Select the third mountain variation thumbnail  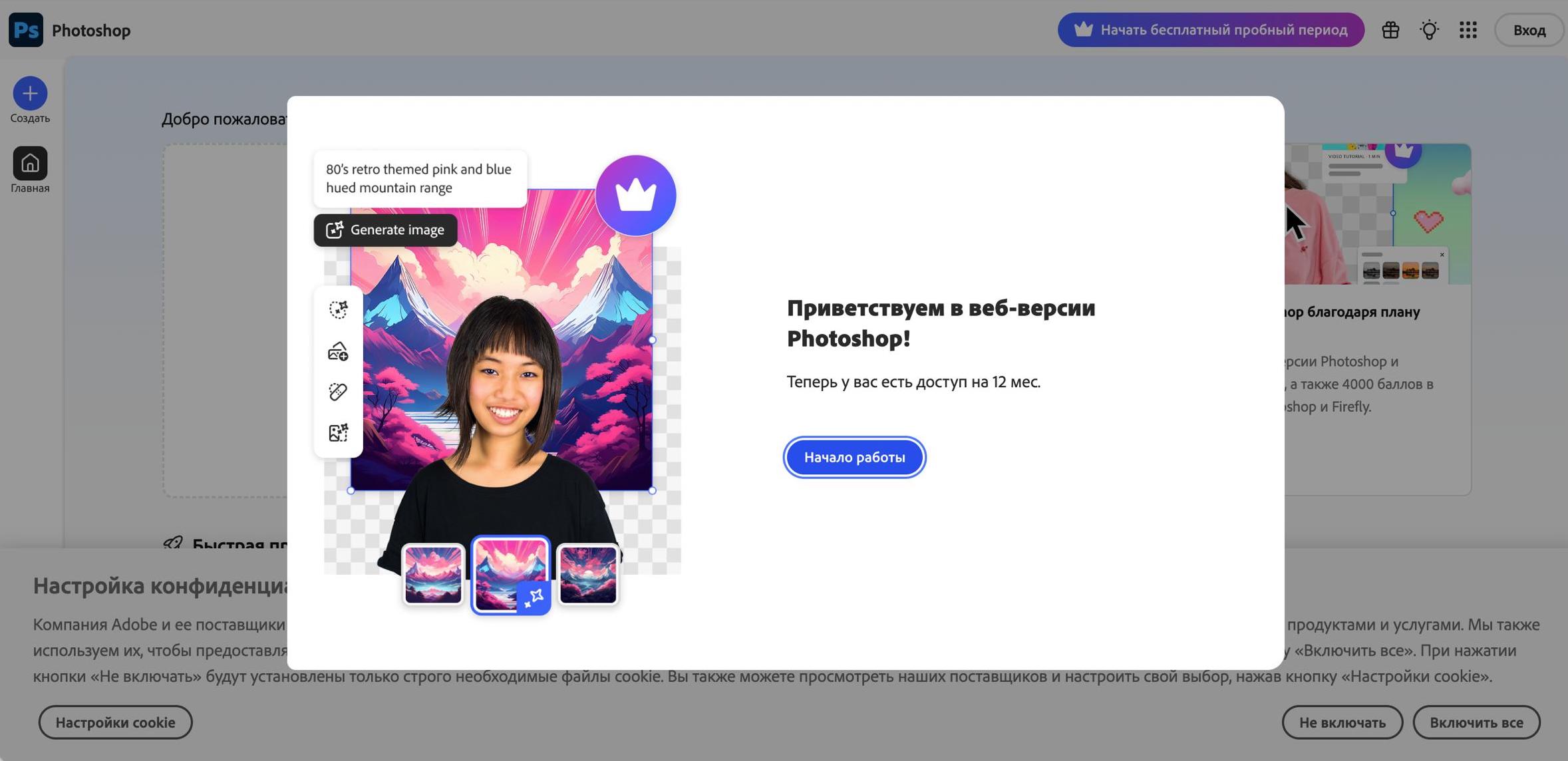(x=588, y=573)
